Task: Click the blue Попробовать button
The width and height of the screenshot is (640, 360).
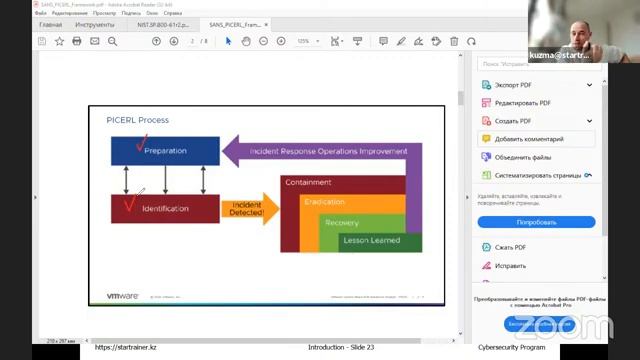Action: (x=536, y=222)
